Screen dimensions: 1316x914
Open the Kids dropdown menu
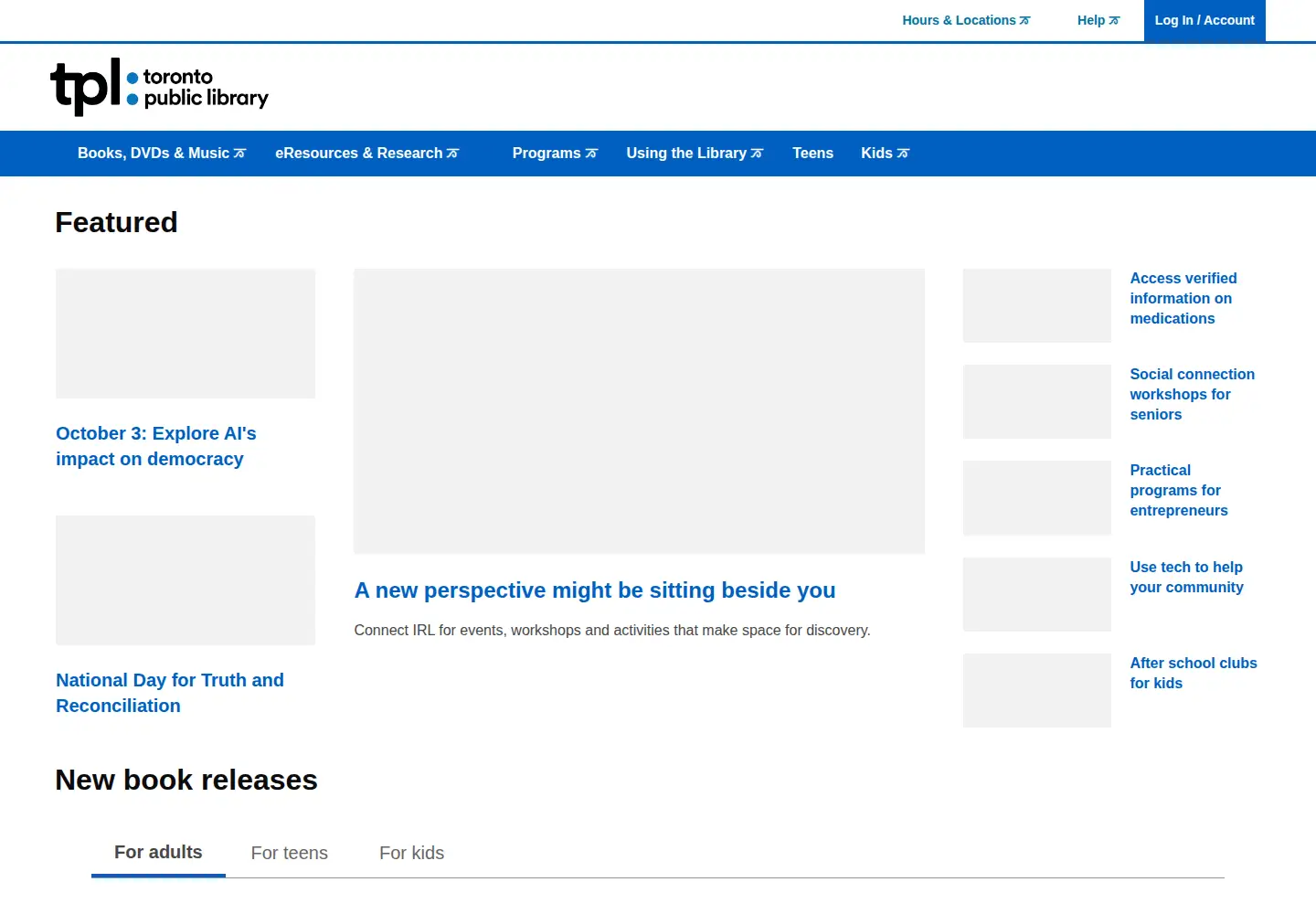(x=885, y=154)
